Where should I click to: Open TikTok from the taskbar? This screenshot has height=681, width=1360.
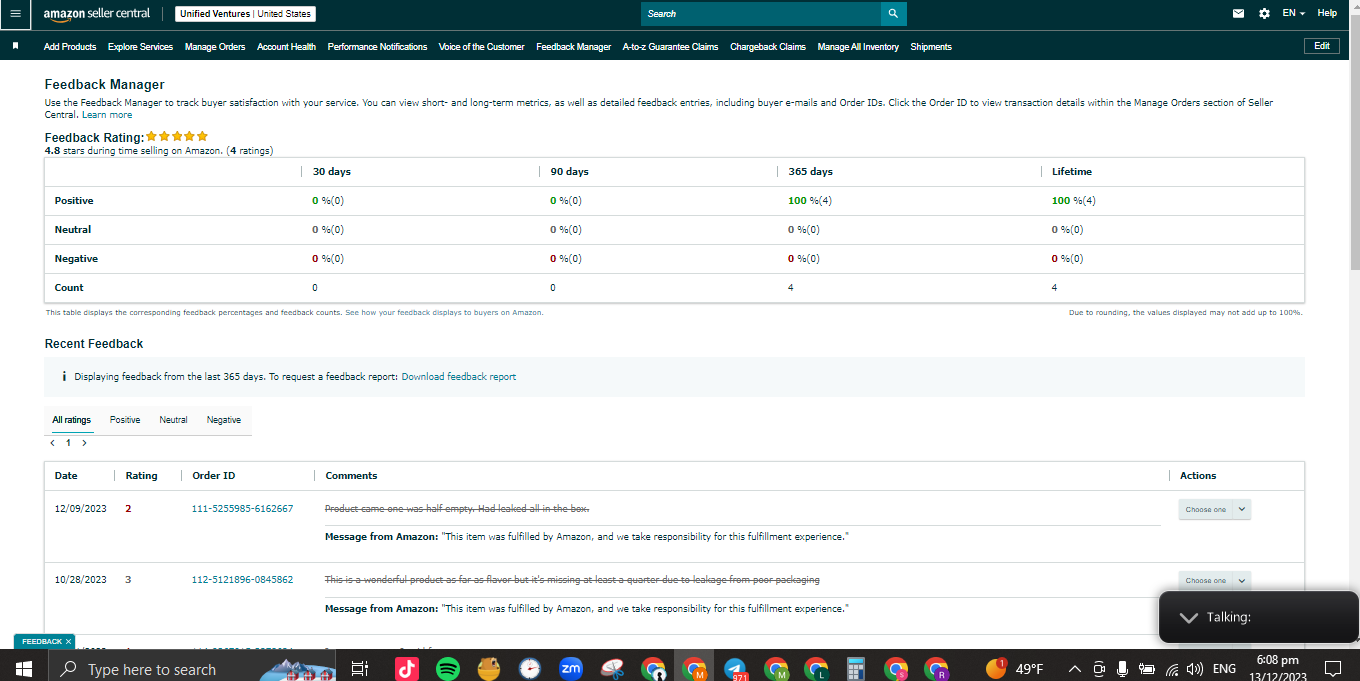(406, 669)
